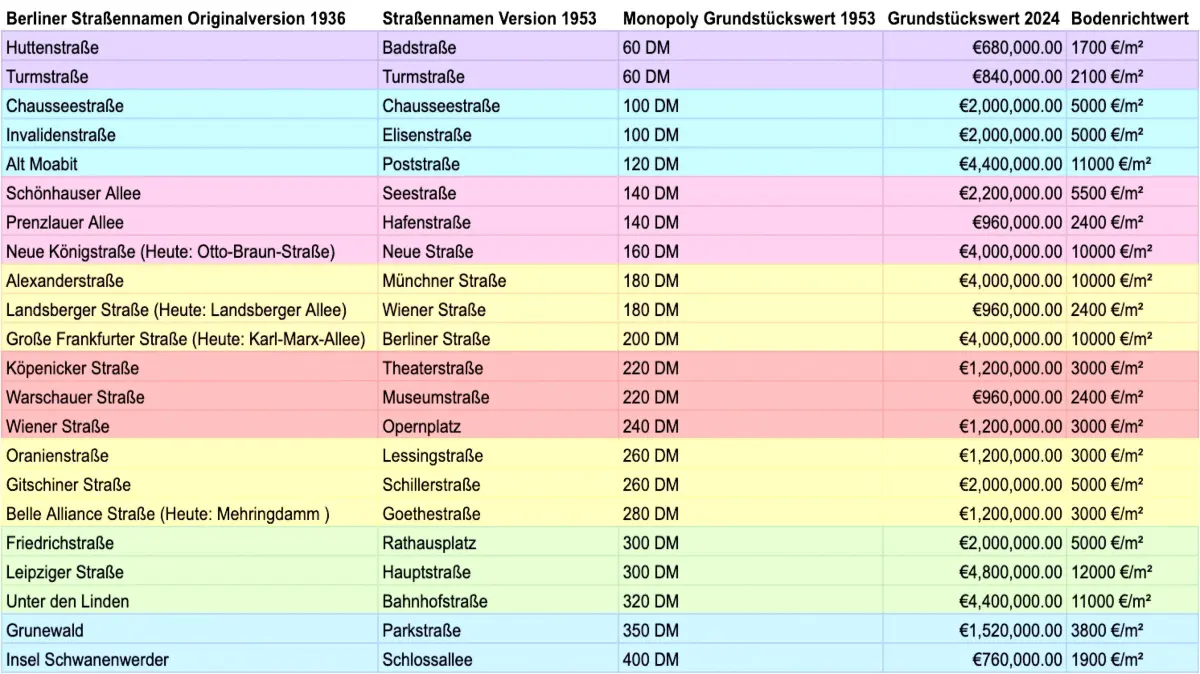
Task: Click the 'Opernplatz' cell
Action: pyautogui.click(x=421, y=426)
